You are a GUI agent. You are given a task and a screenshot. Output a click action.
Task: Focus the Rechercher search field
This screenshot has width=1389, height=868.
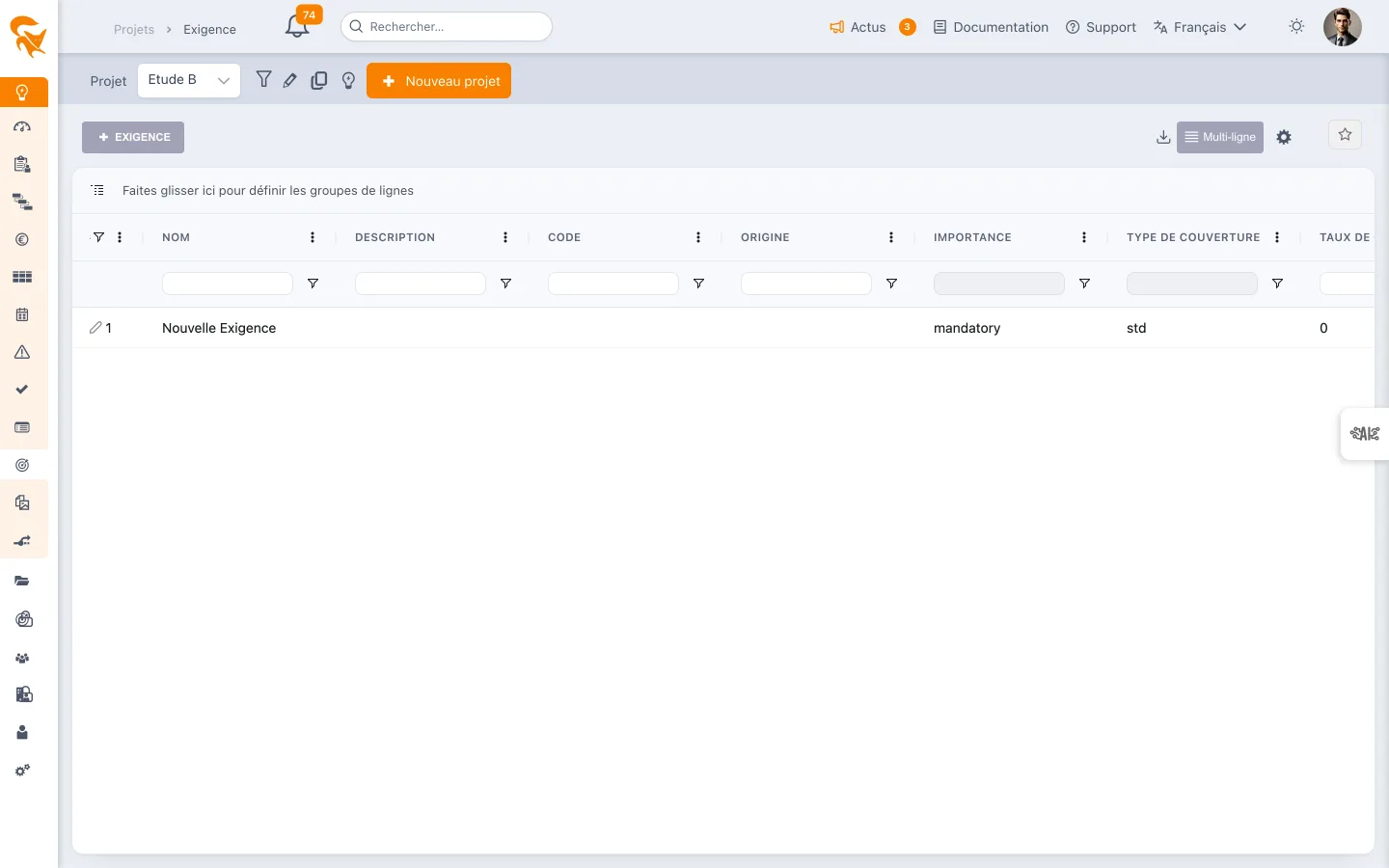pyautogui.click(x=447, y=27)
